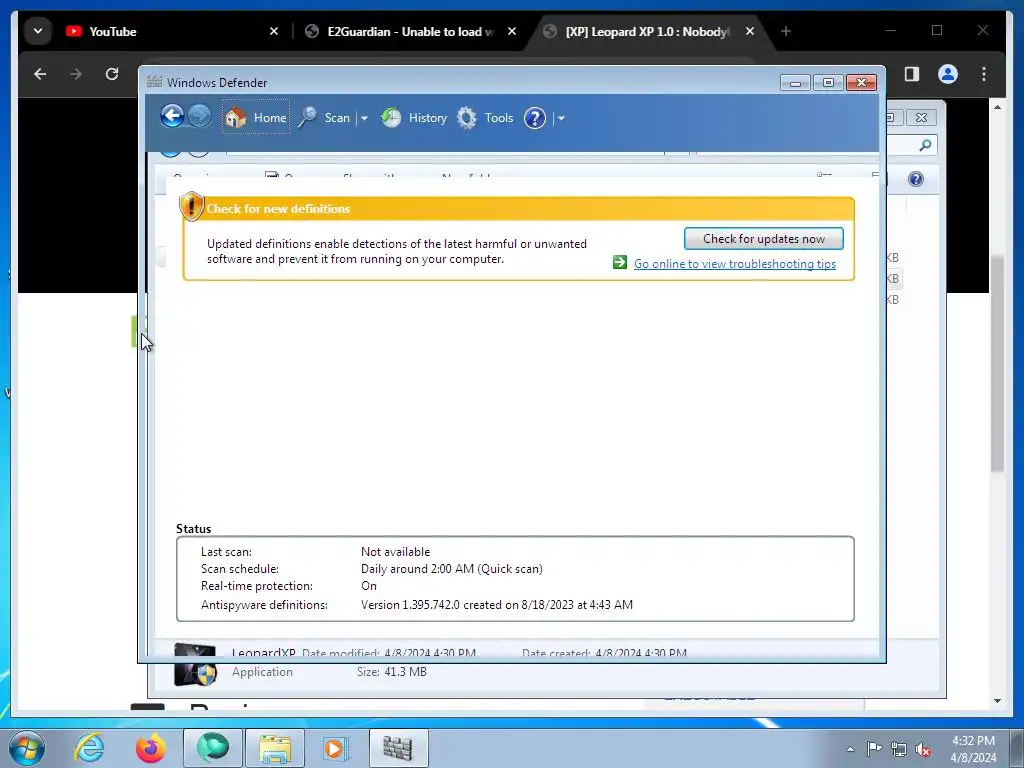Open the Windows Start menu
The image size is (1024, 768).
coord(27,748)
